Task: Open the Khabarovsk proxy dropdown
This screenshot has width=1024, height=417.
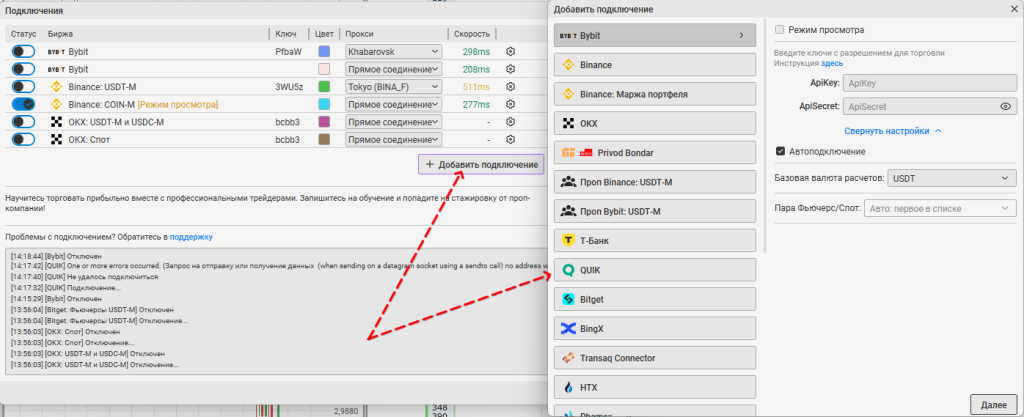Action: pos(392,52)
